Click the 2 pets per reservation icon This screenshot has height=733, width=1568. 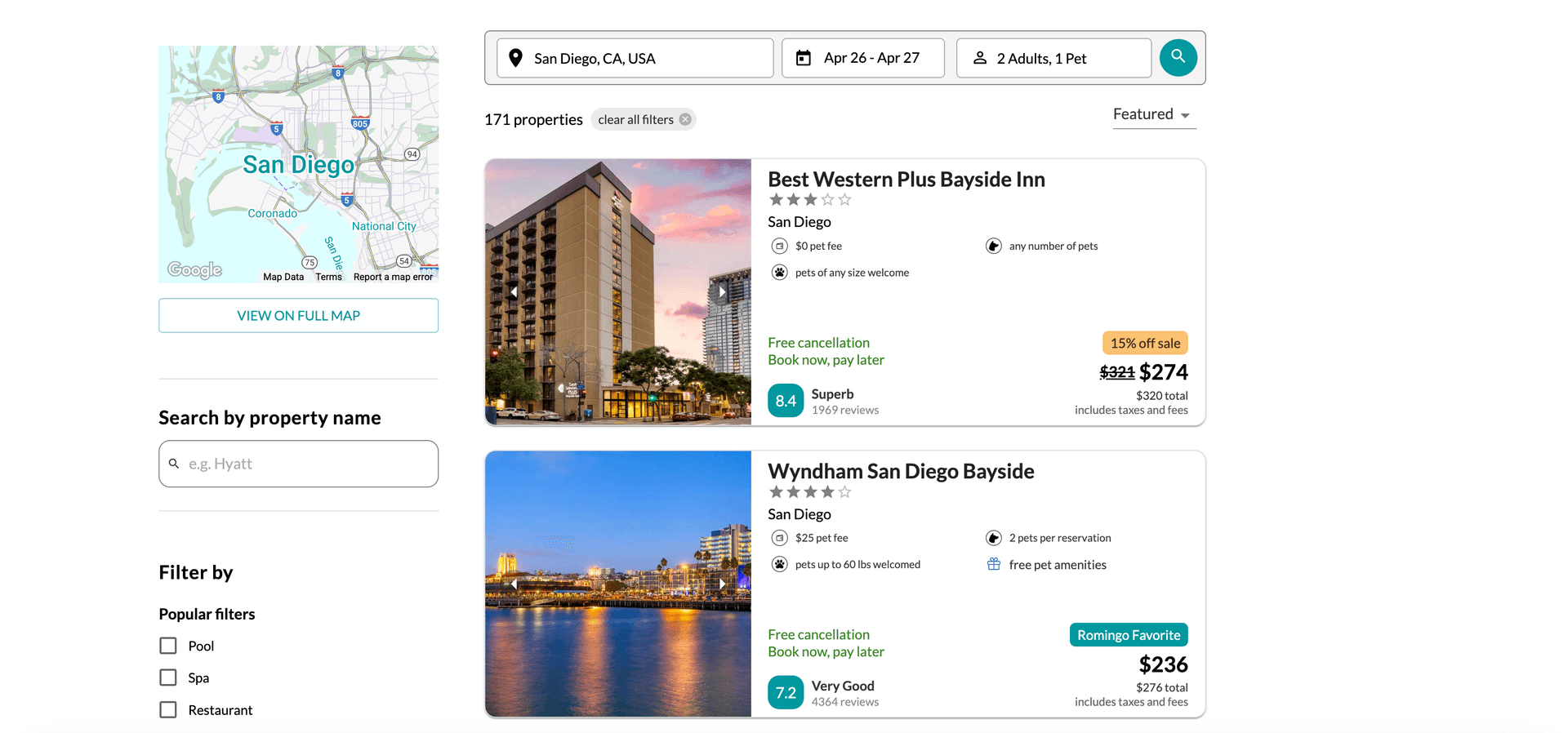tap(994, 538)
